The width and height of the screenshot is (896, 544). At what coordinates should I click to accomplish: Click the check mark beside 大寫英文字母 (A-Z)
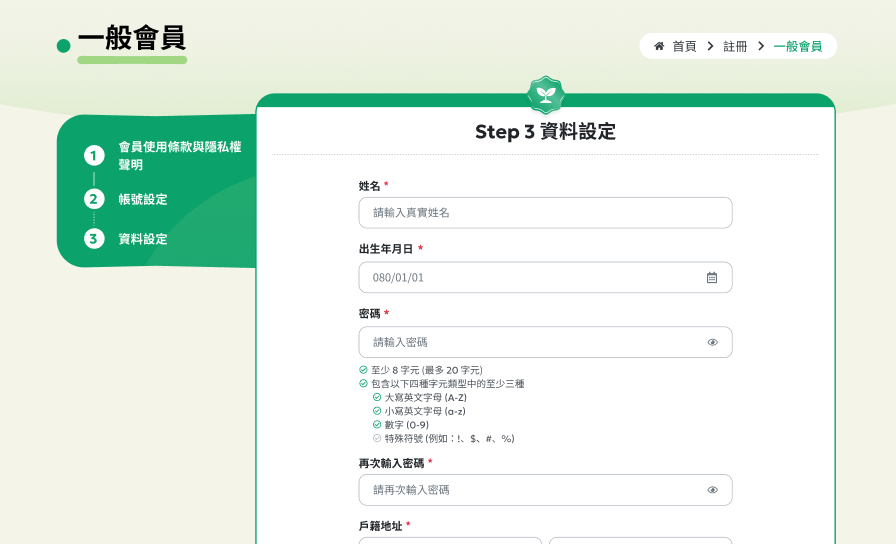[x=377, y=397]
